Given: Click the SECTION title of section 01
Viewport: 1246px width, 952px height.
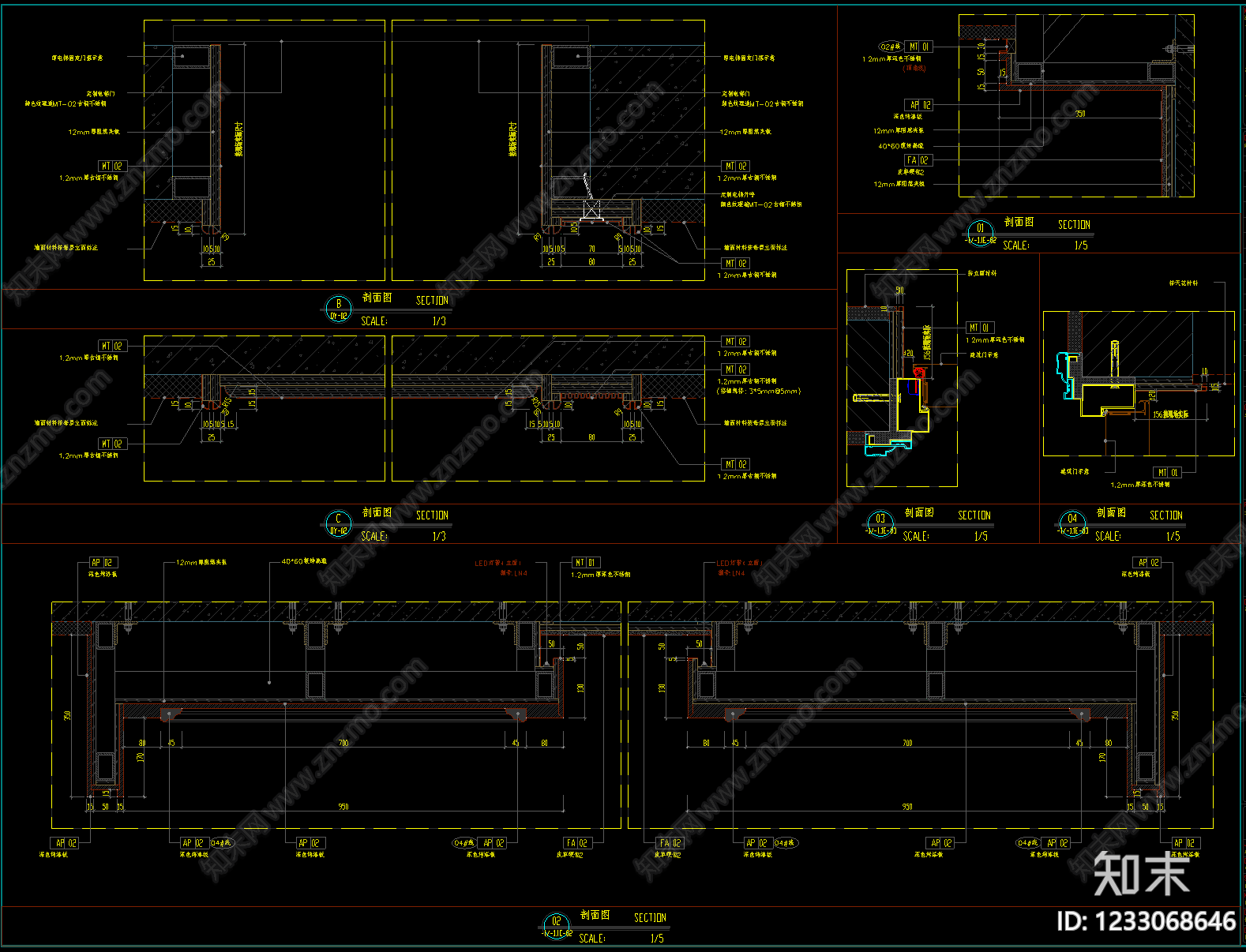Looking at the screenshot, I should 1074,225.
